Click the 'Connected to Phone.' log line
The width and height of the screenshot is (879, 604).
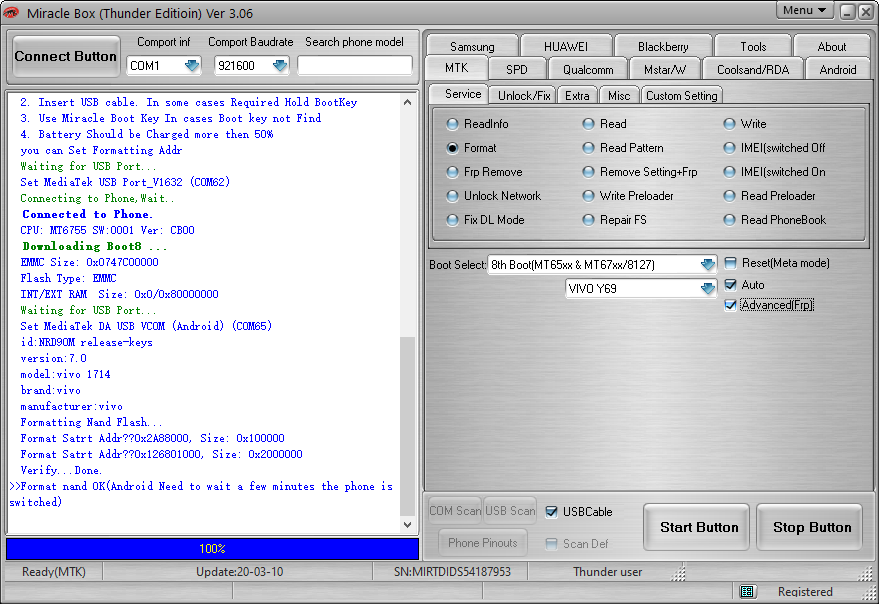(87, 214)
